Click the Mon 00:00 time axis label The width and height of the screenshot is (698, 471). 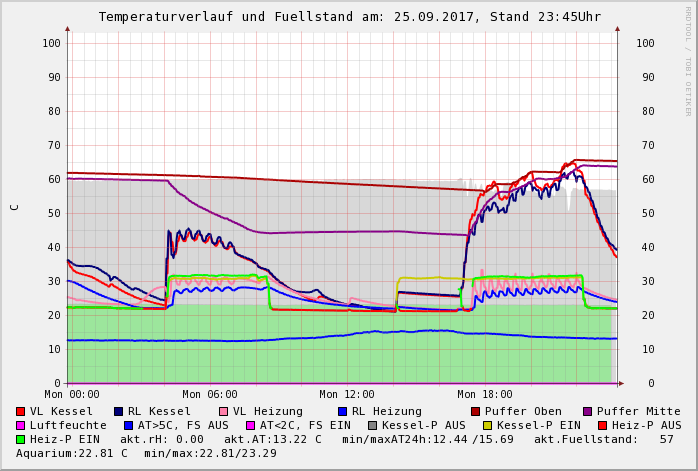72,395
